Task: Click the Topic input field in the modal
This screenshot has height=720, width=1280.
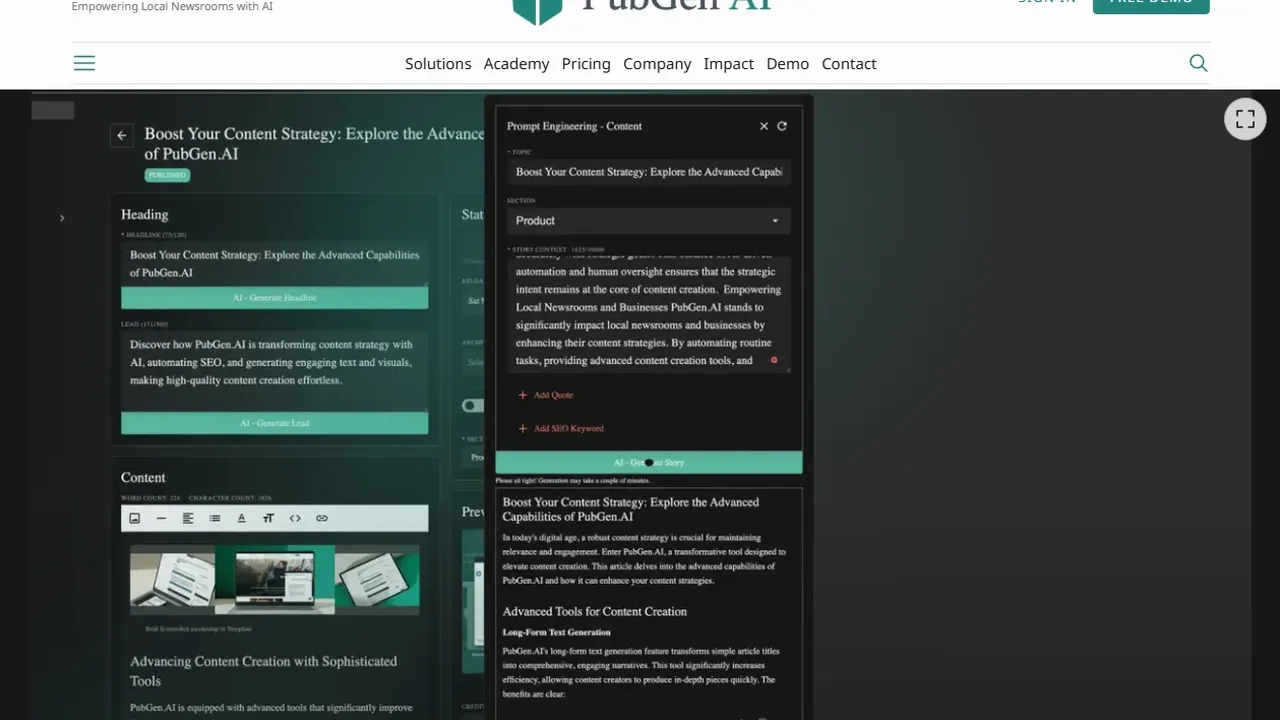Action: [648, 172]
